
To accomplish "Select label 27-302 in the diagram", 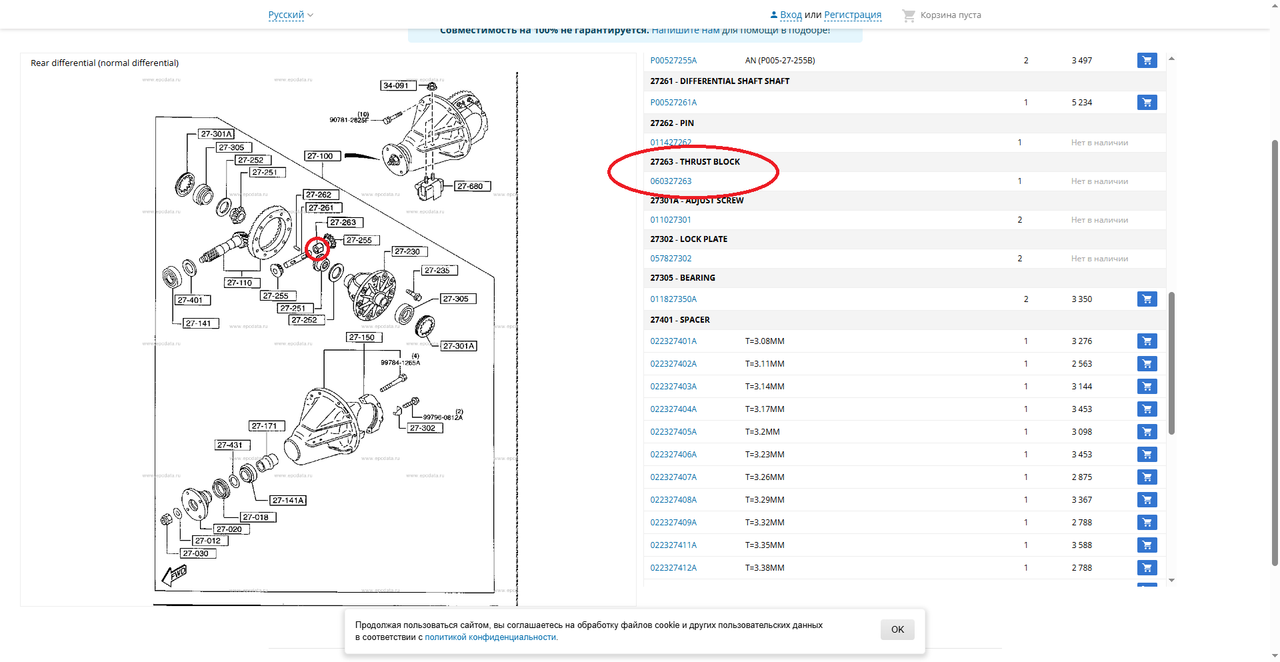I will (424, 427).
